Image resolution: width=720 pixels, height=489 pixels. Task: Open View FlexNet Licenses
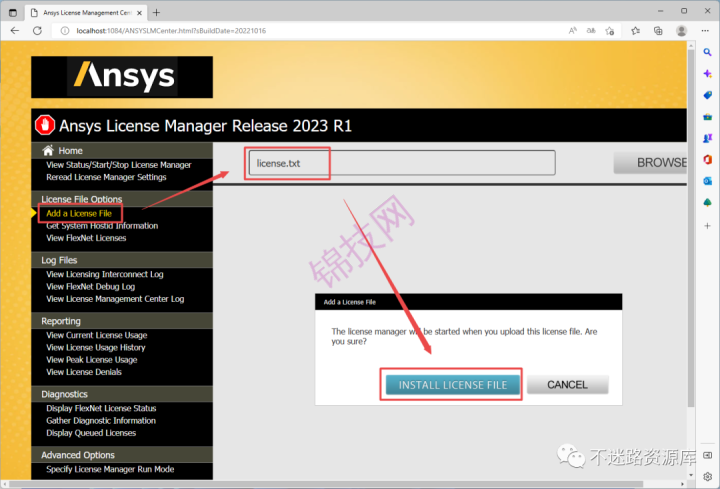[86, 238]
